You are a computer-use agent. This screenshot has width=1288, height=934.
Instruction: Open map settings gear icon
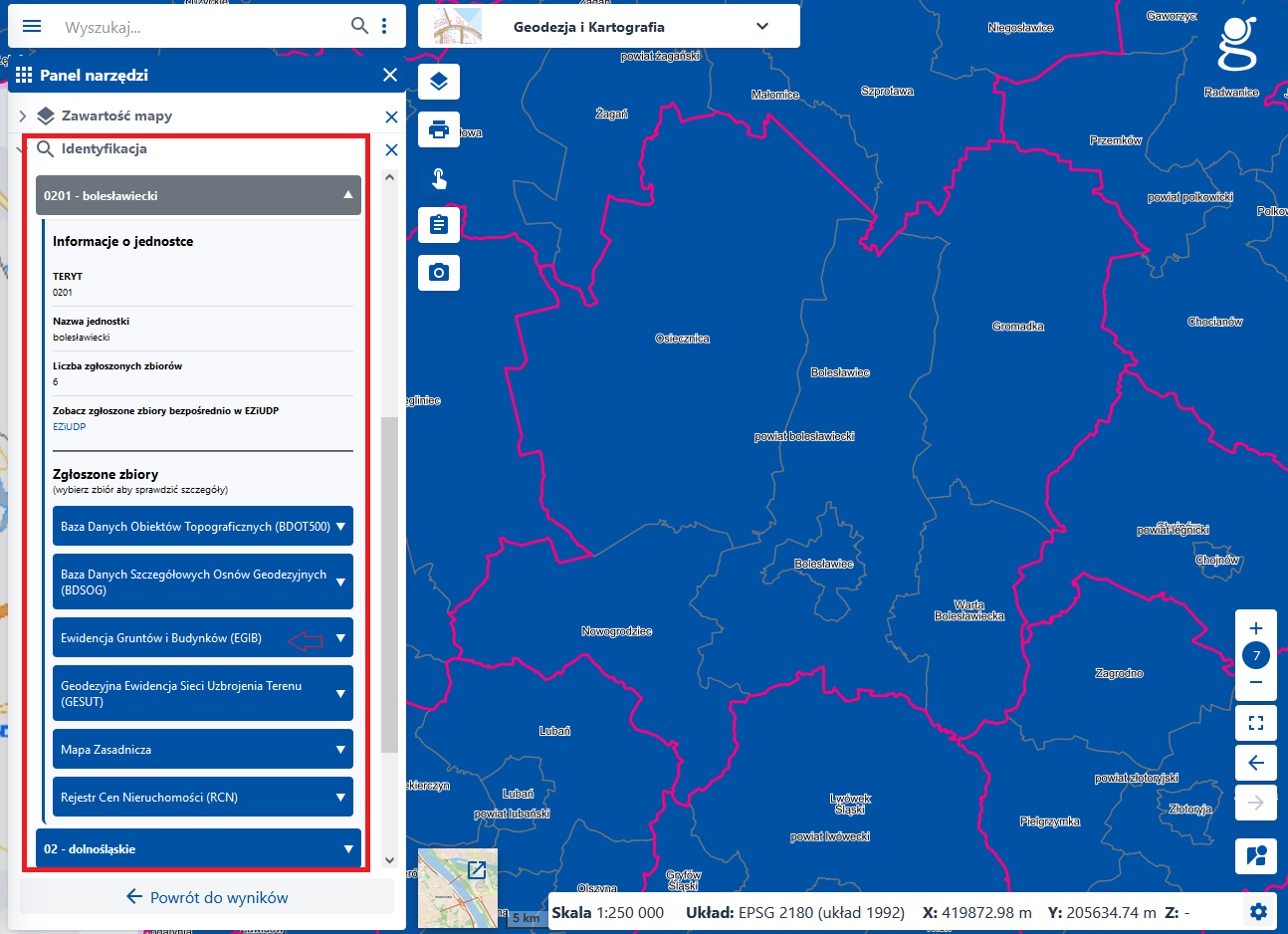click(1258, 912)
